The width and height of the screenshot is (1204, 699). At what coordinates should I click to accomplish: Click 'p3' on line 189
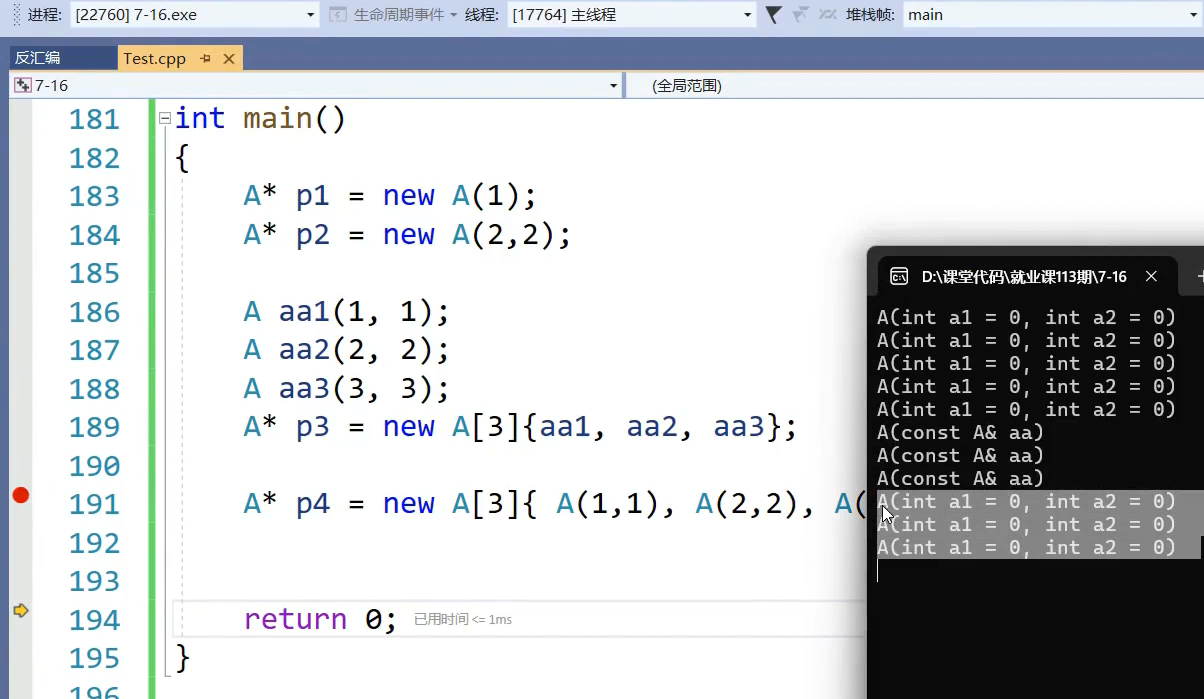click(313, 428)
